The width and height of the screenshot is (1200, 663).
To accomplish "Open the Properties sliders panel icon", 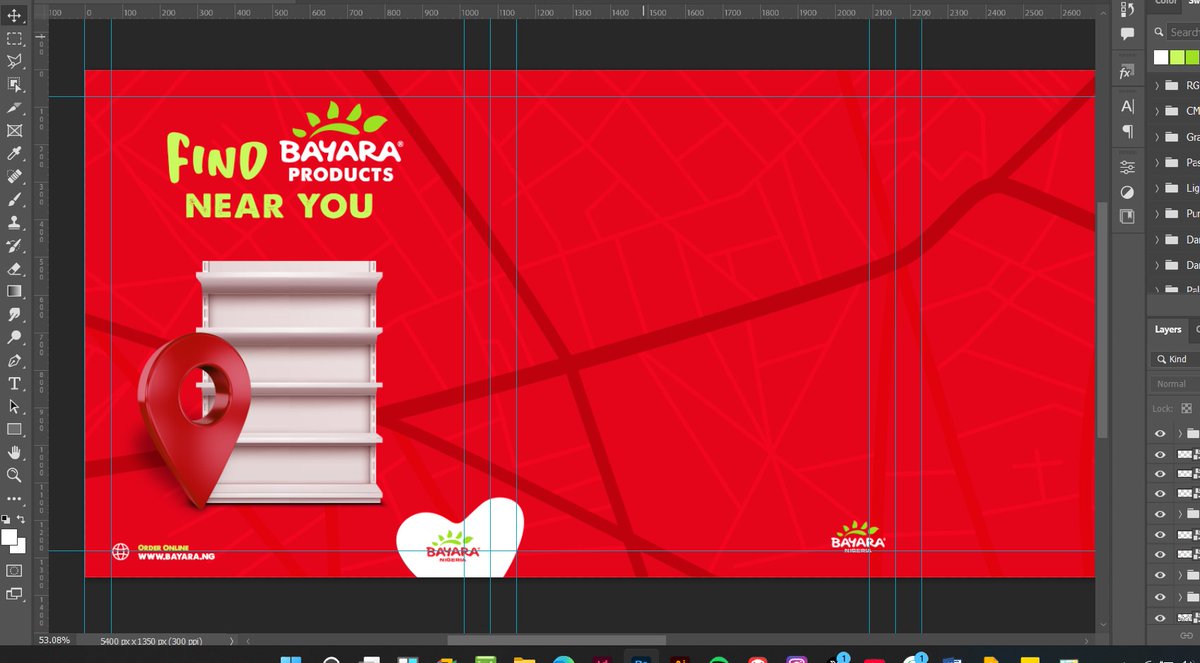I will tap(1127, 167).
